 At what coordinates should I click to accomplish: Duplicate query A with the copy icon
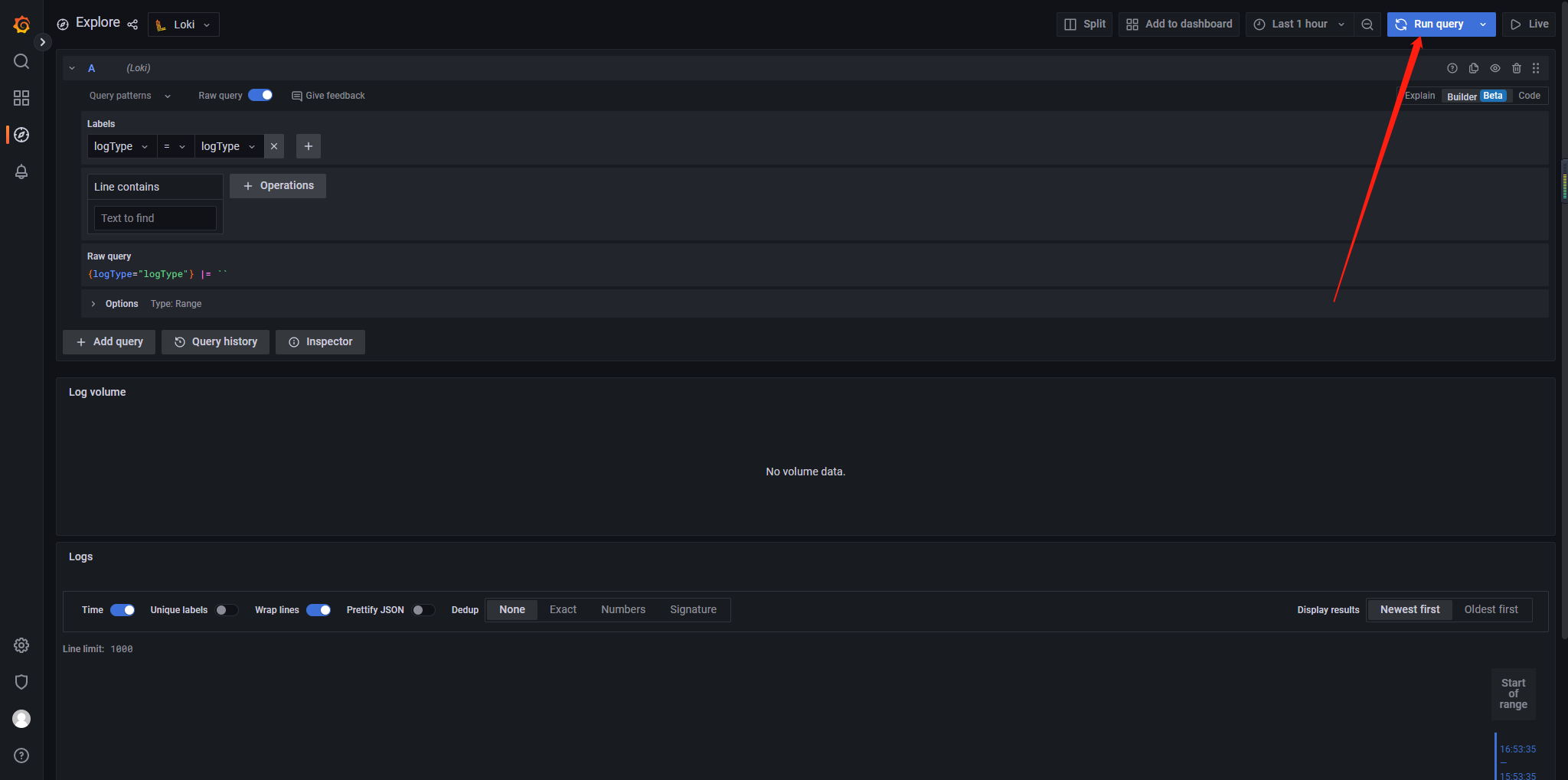point(1474,68)
